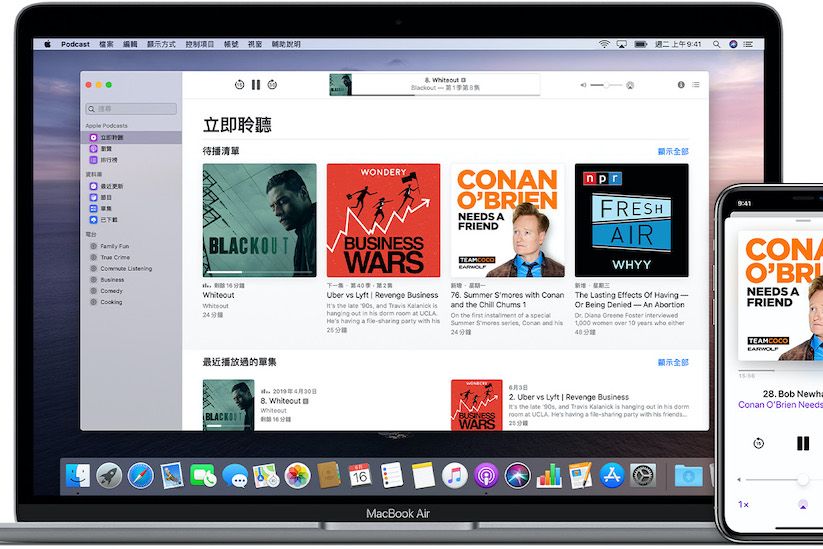Open Safari from the Dock
The image size is (823, 549).
pos(141,476)
